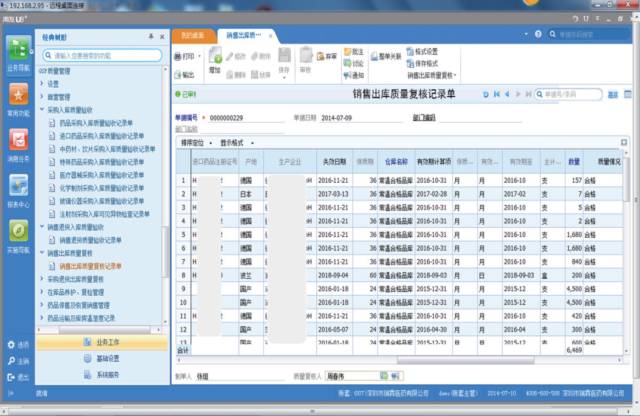Viewport: 640px width, 416px height.
Task: Click the pencil modify icon
Action: pos(230,56)
